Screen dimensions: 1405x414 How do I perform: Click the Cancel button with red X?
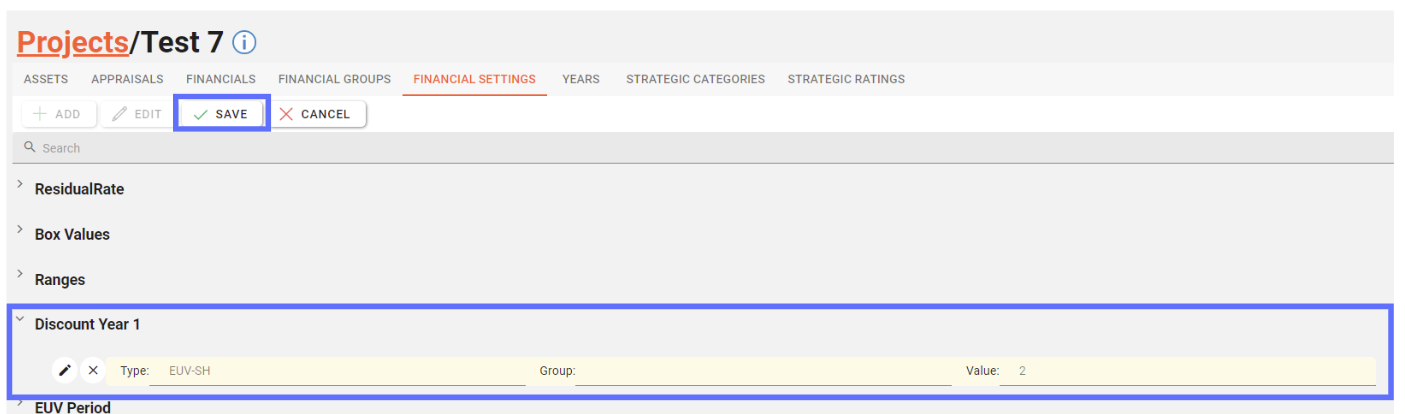(317, 114)
